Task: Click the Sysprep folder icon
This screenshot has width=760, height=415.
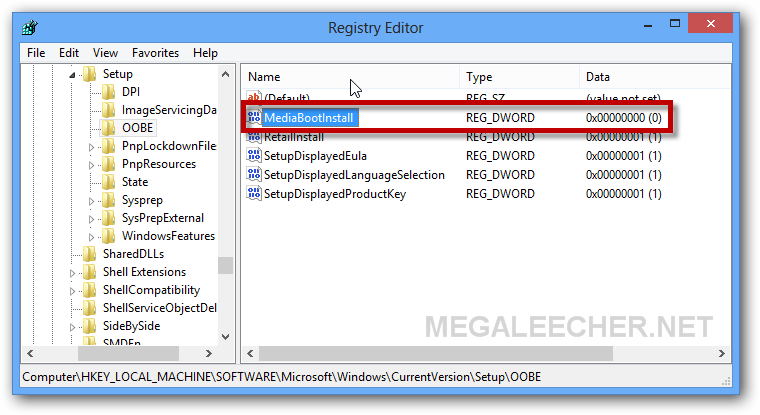Action: click(x=109, y=200)
